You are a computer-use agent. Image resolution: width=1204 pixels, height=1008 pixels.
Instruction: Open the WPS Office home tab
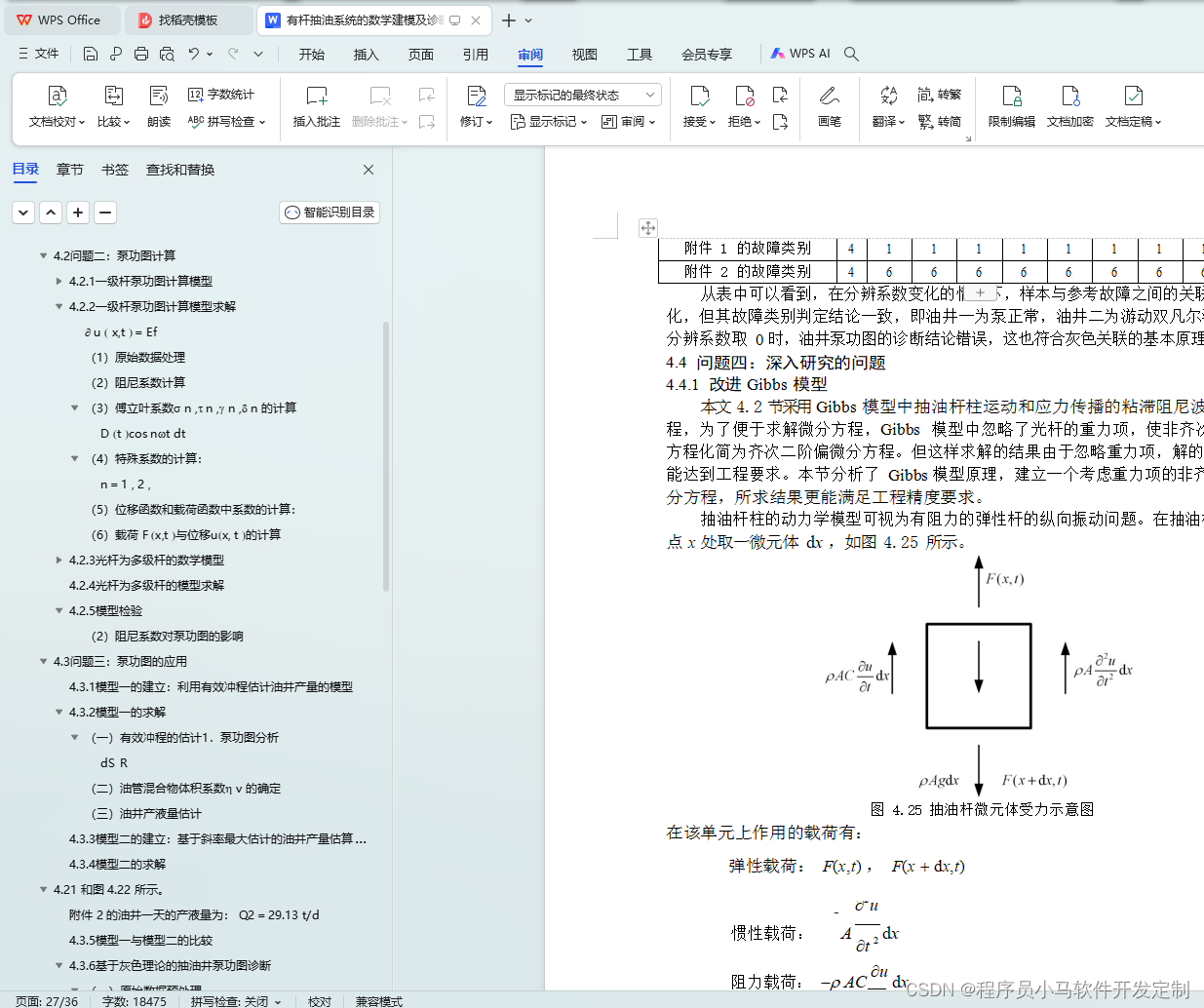60,19
